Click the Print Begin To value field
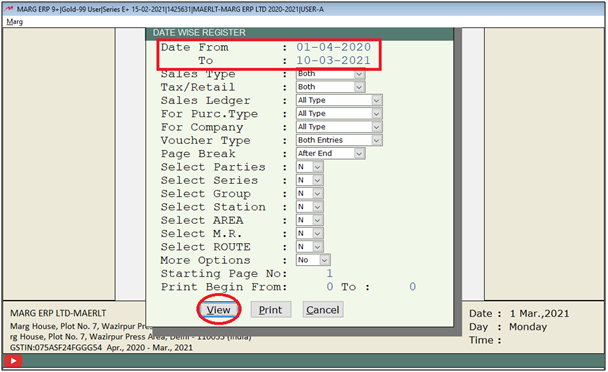The width and height of the screenshot is (608, 372). pyautogui.click(x=413, y=287)
